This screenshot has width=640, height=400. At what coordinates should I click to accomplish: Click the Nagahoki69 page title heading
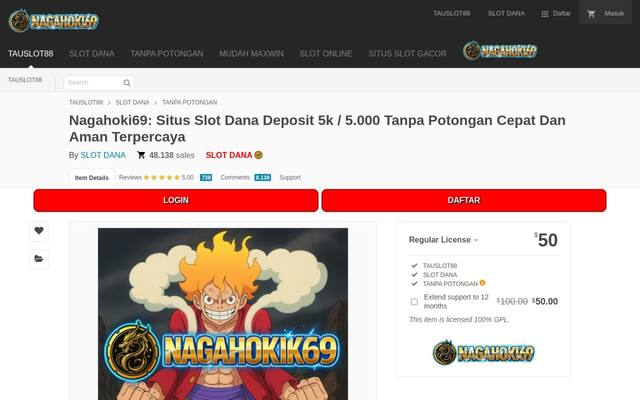point(317,129)
